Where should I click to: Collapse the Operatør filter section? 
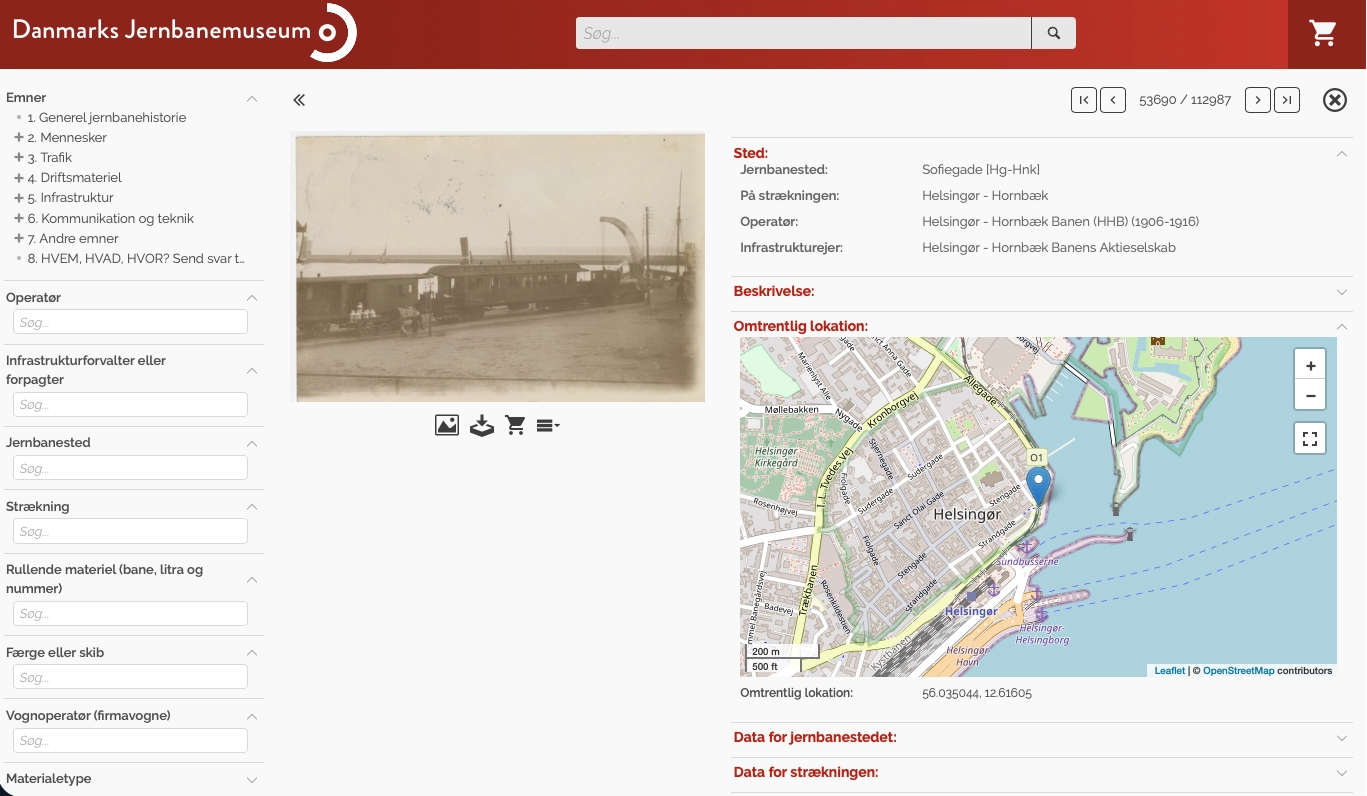click(x=252, y=298)
